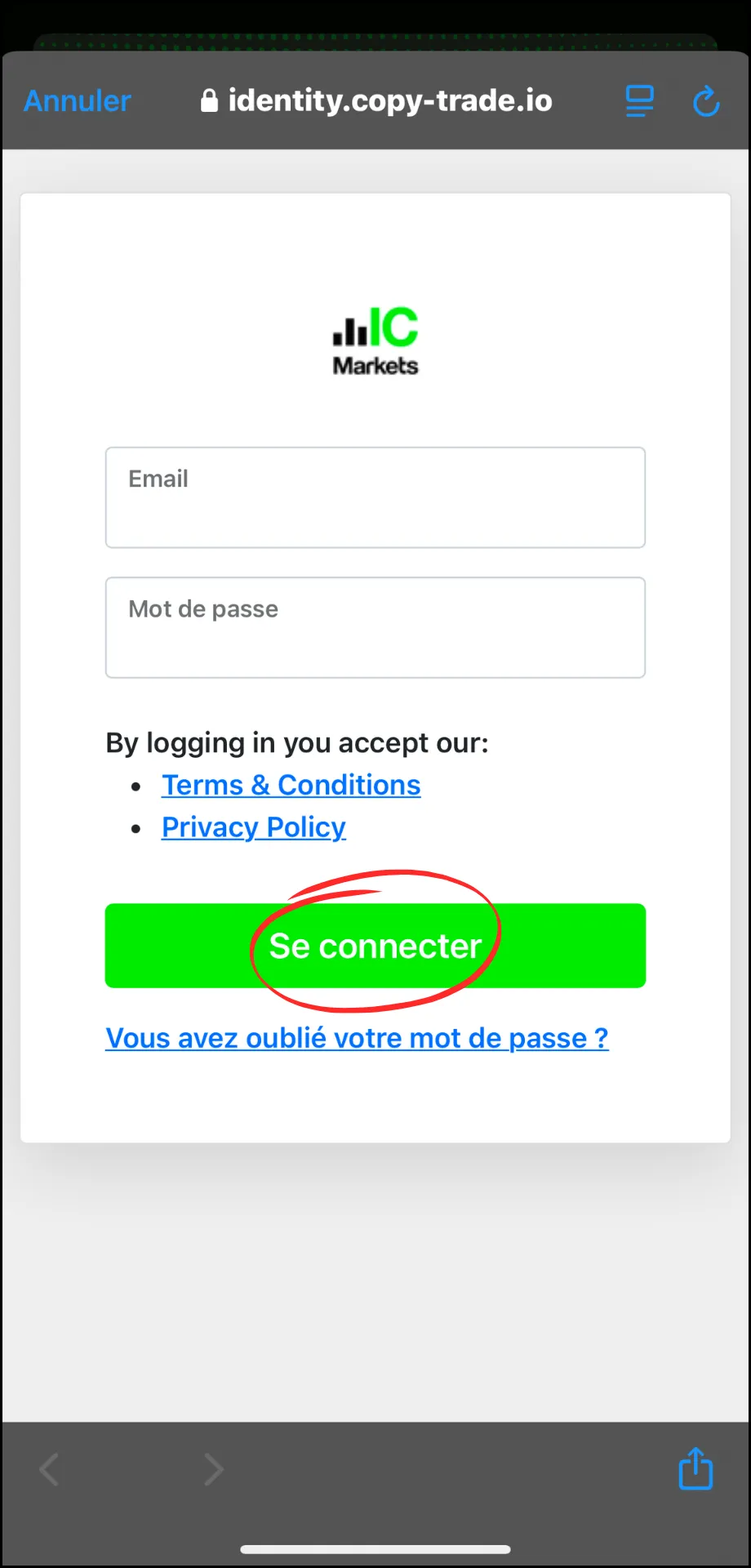Click the green IC letters in logo
Viewport: 751px width, 1568px height.
395,327
